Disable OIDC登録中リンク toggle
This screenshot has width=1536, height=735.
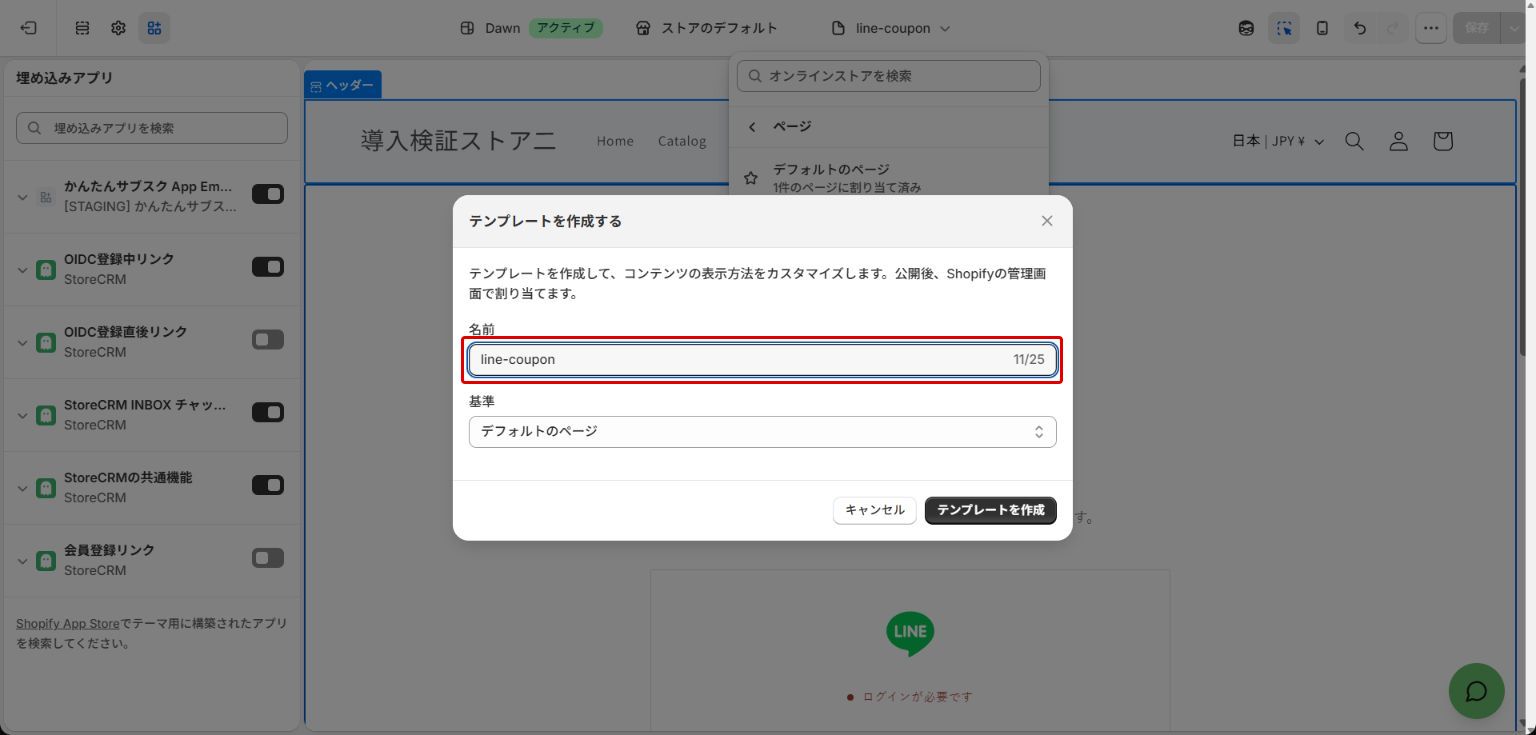(268, 267)
